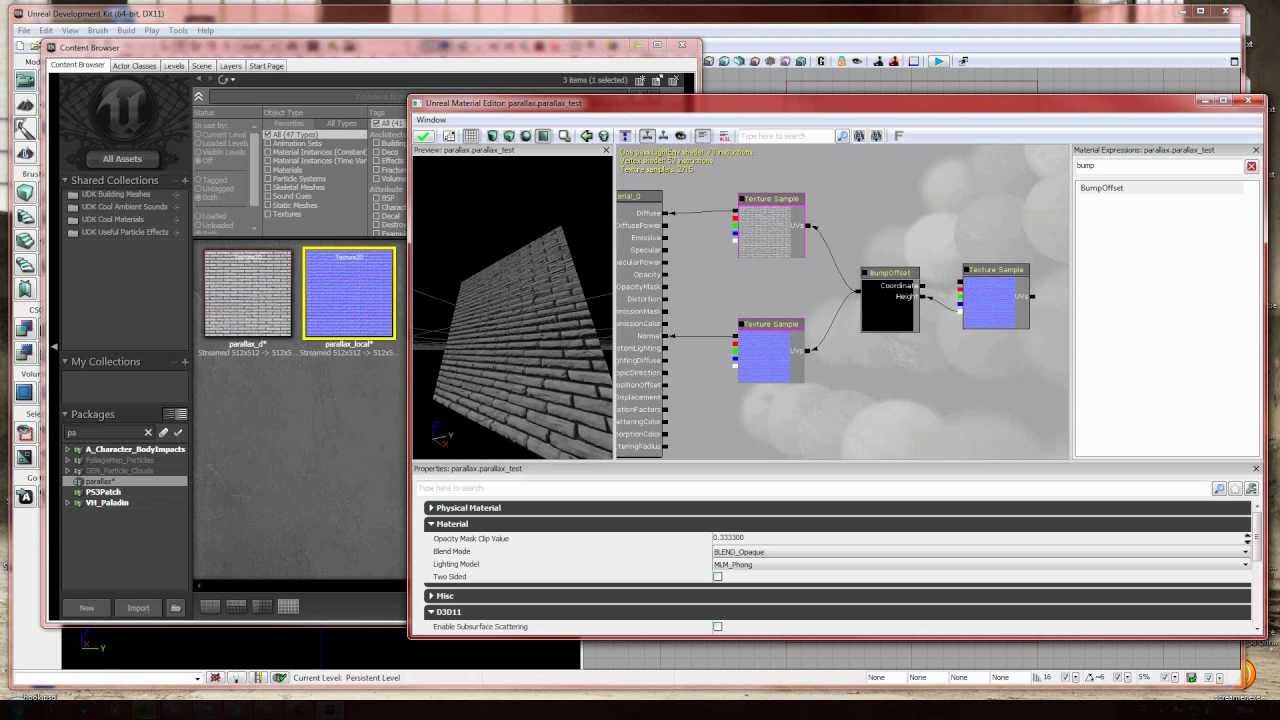Switch to Actor Classes tab
The image size is (1280, 720).
coord(134,66)
